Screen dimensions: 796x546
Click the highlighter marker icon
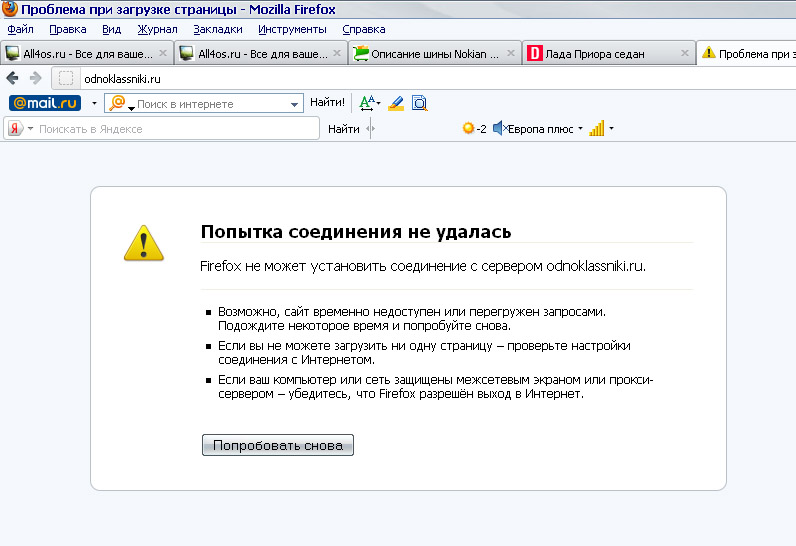coord(396,103)
